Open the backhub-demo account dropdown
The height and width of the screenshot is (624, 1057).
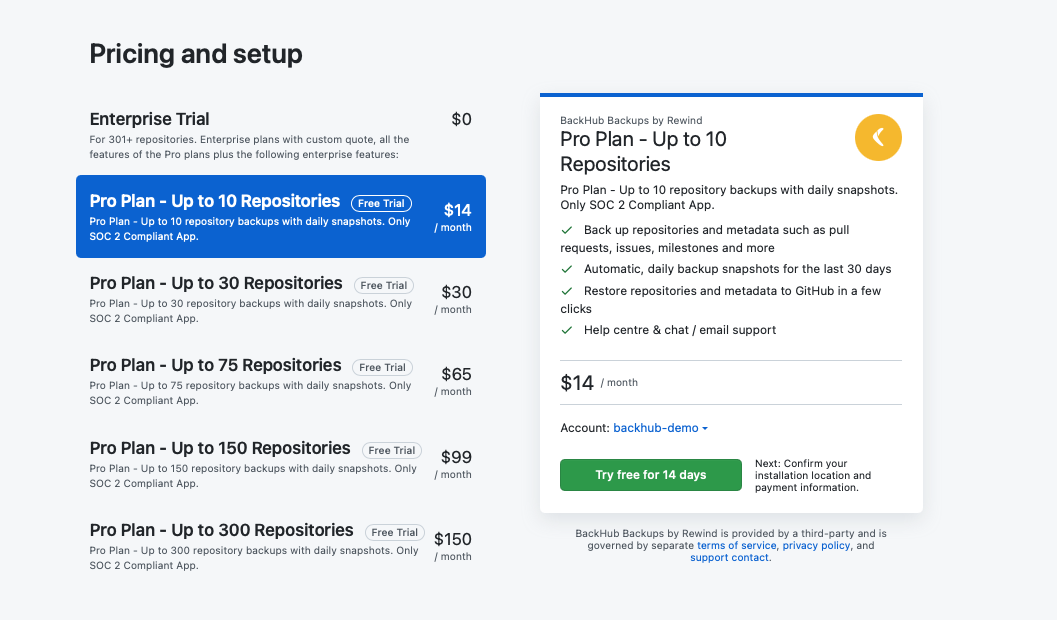coord(661,428)
